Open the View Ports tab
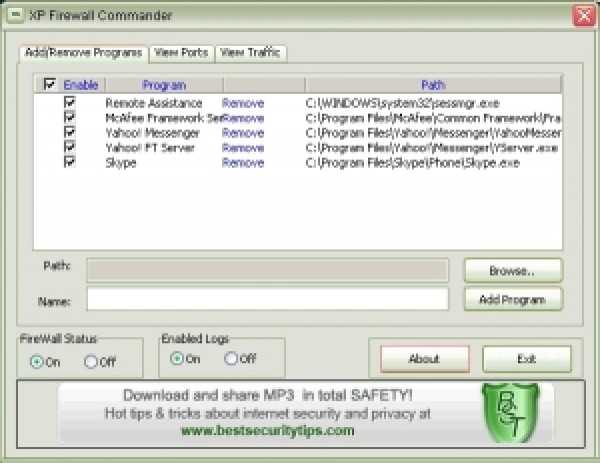Image resolution: width=600 pixels, height=463 pixels. pos(181,53)
